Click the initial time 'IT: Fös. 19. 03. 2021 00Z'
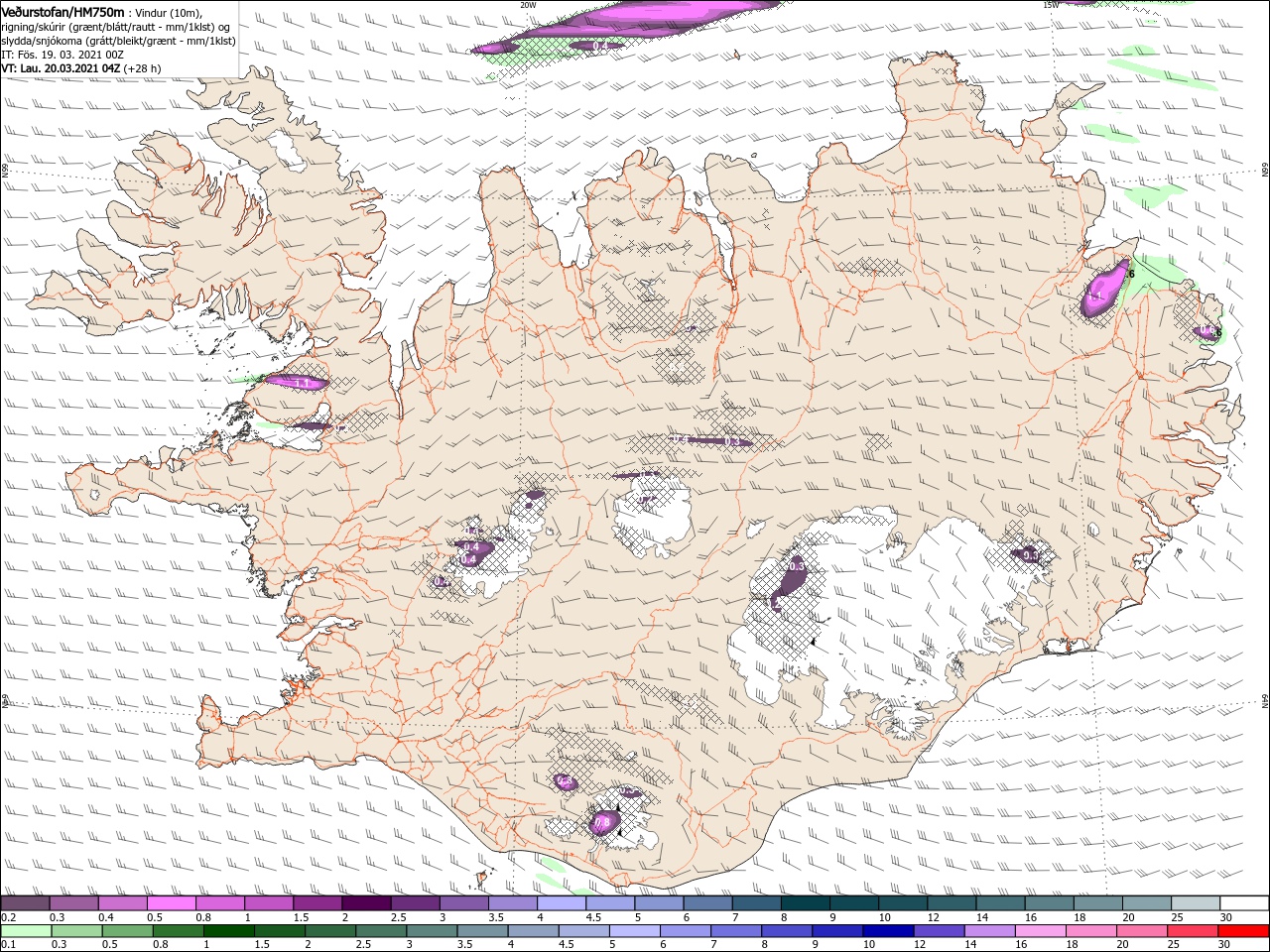This screenshot has width=1270, height=952. pyautogui.click(x=61, y=55)
